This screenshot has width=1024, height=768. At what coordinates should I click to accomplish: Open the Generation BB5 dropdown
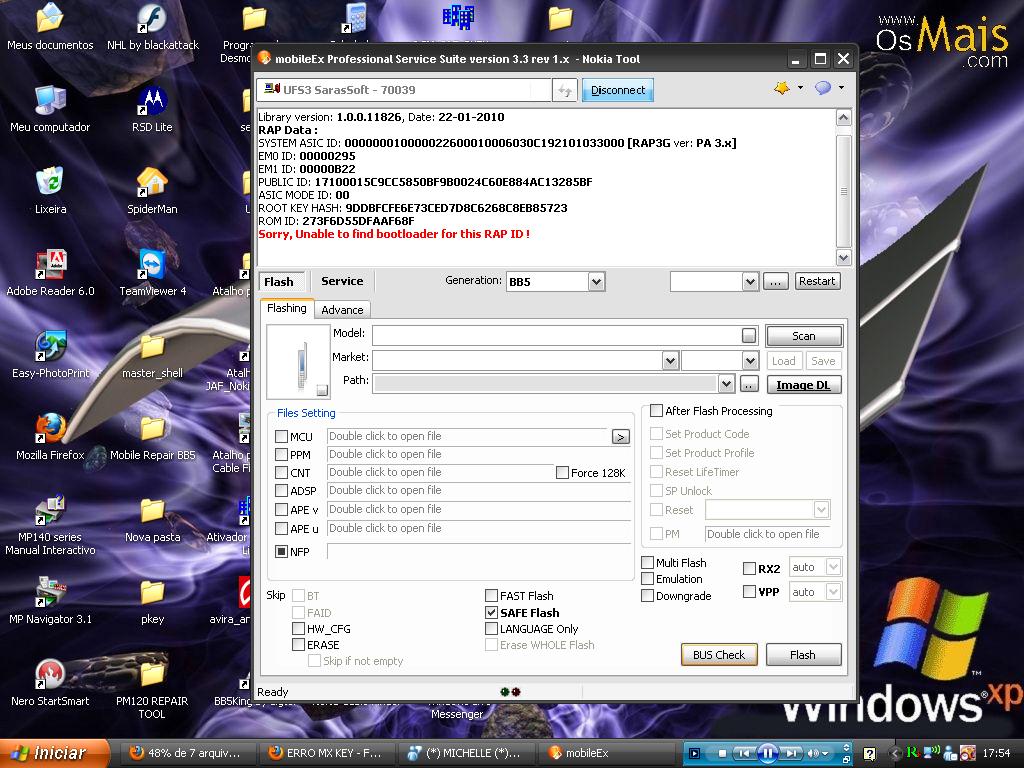pos(596,282)
